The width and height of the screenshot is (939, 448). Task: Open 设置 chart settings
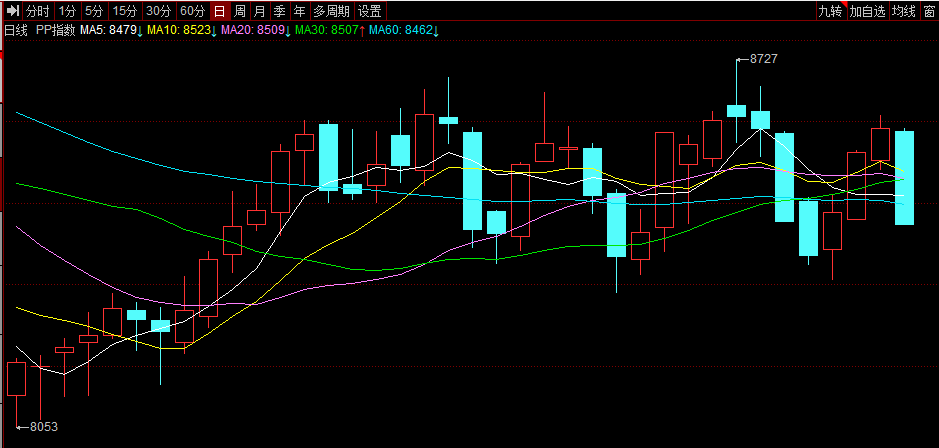[x=370, y=10]
